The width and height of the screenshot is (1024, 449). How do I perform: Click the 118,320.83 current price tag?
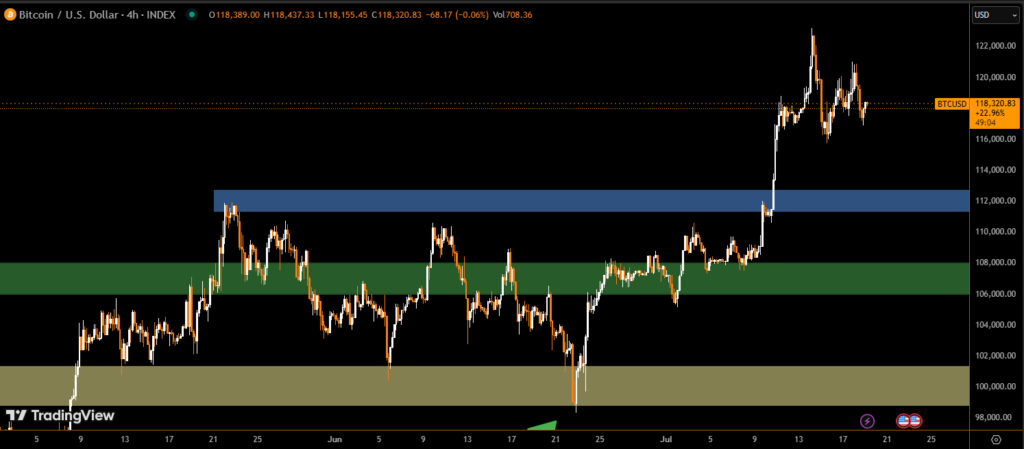994,103
